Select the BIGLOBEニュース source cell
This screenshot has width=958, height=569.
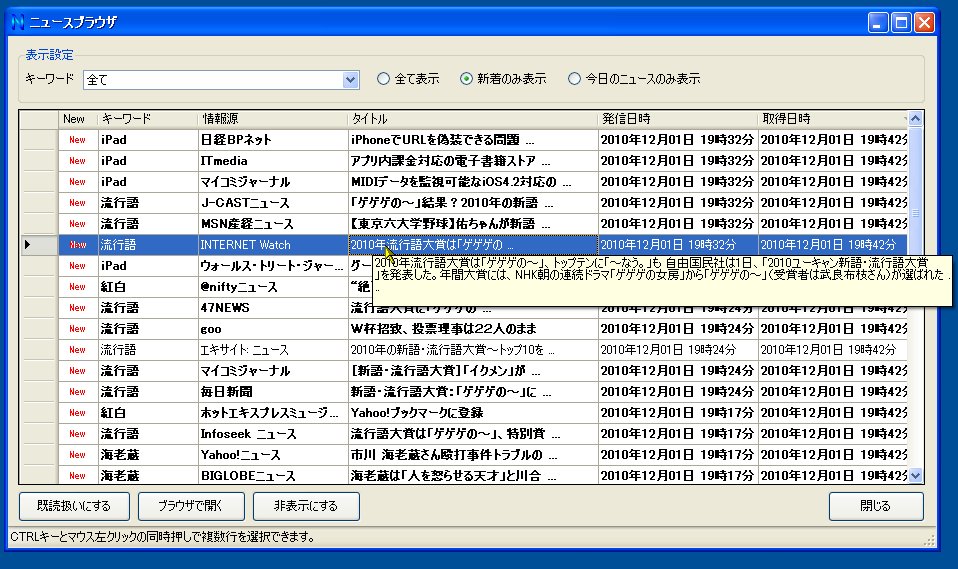pyautogui.click(x=273, y=475)
